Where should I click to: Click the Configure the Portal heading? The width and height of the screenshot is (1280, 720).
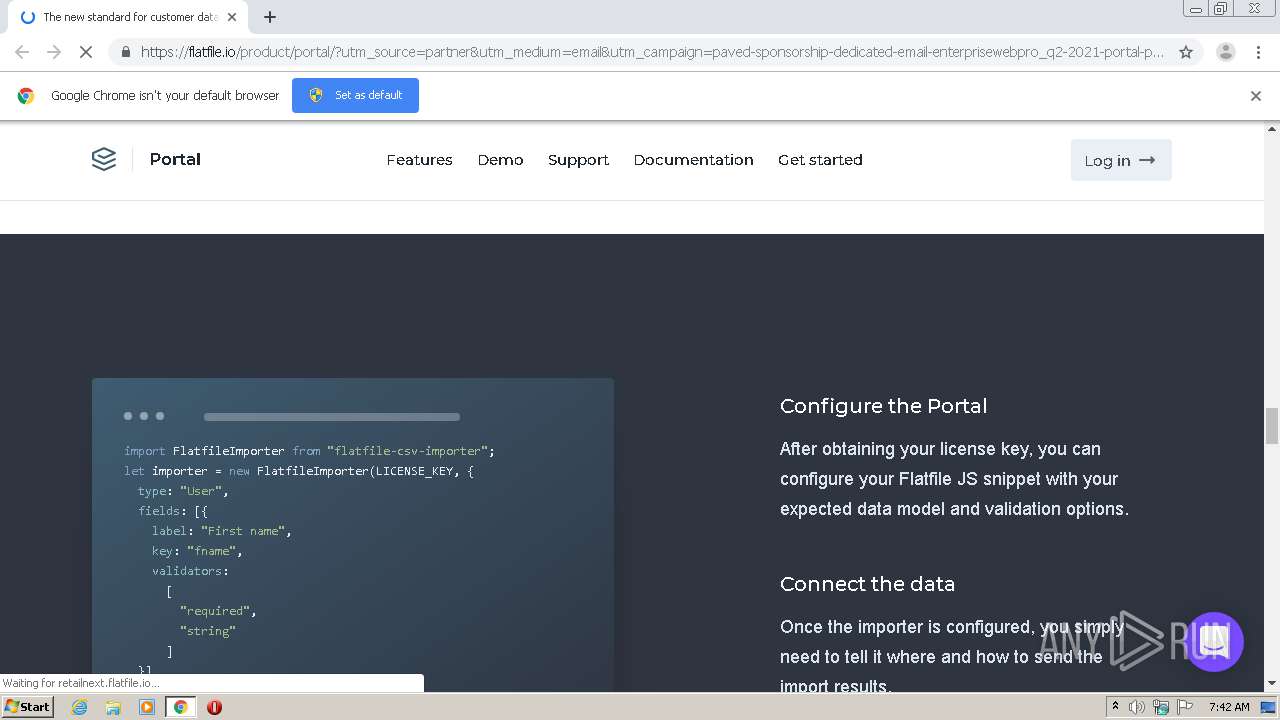883,406
